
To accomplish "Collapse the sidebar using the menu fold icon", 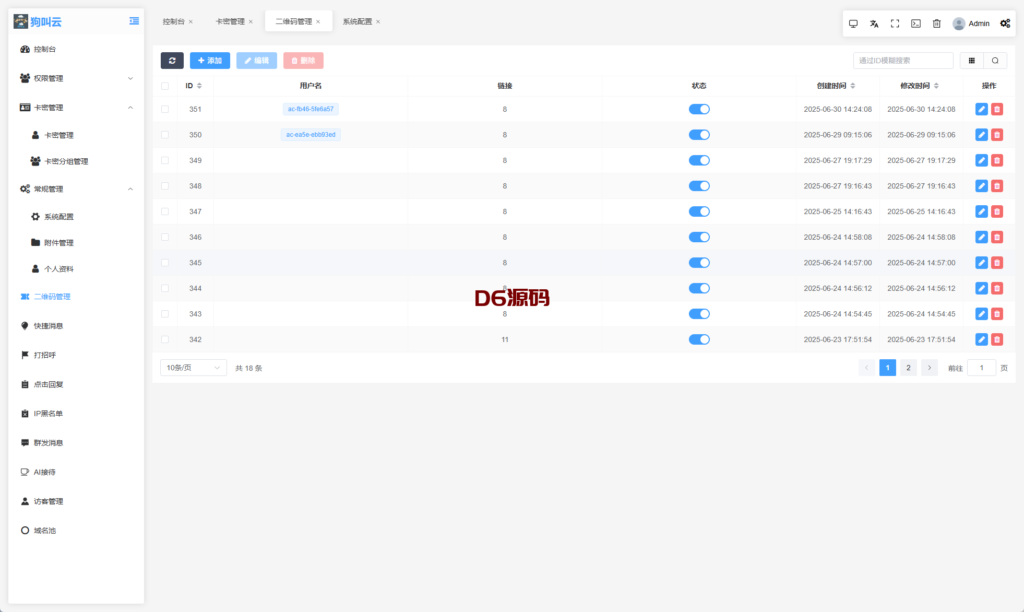I will [134, 21].
